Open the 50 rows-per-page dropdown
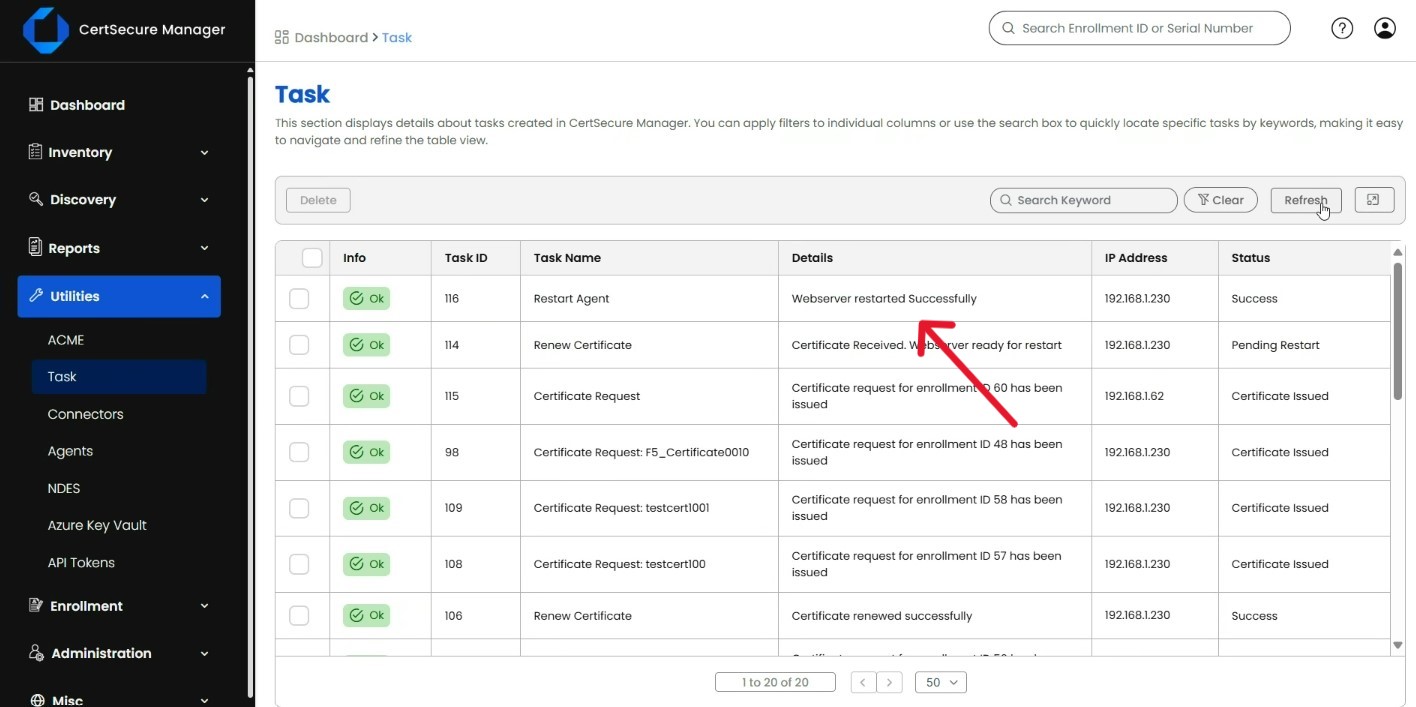 [940, 683]
